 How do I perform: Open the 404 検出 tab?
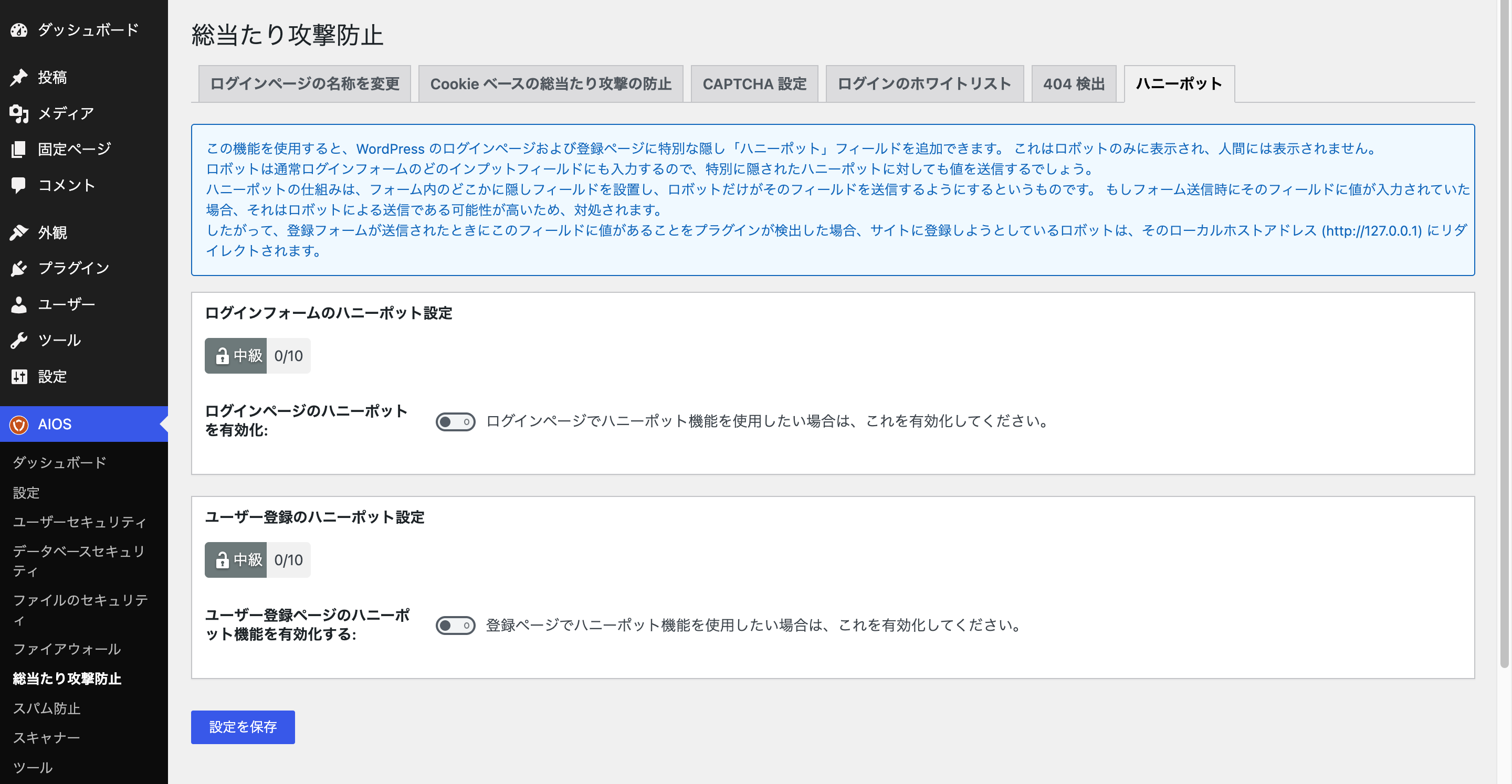click(1074, 84)
